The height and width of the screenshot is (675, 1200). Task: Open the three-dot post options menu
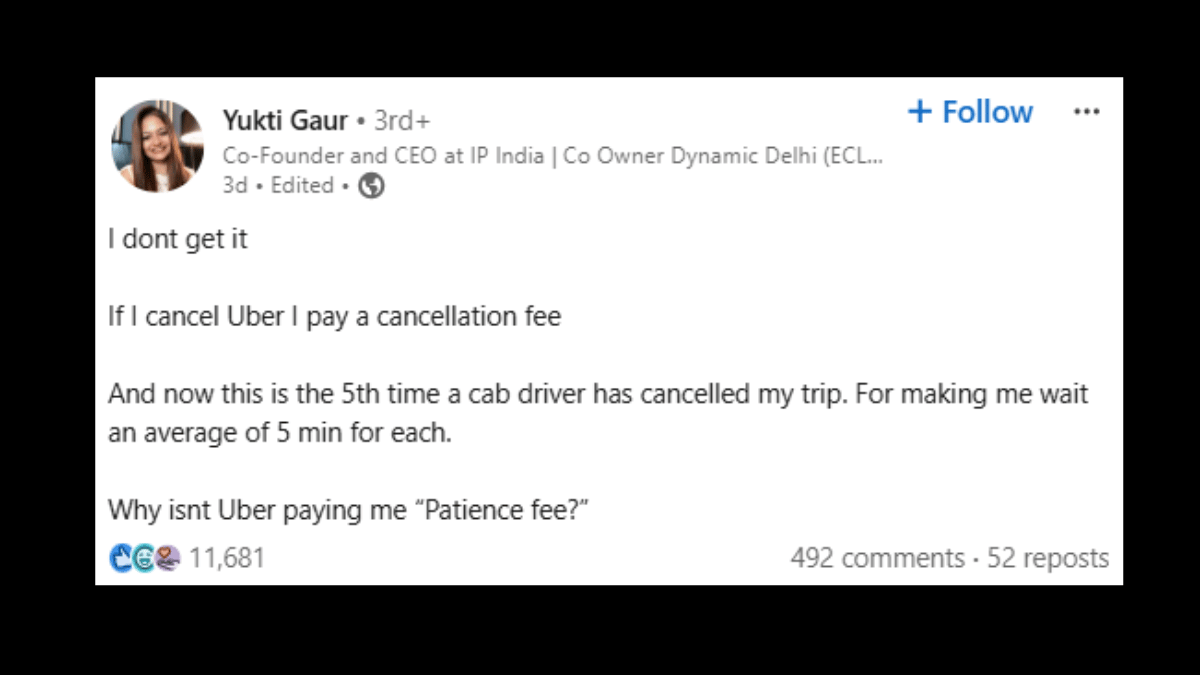pyautogui.click(x=1086, y=112)
